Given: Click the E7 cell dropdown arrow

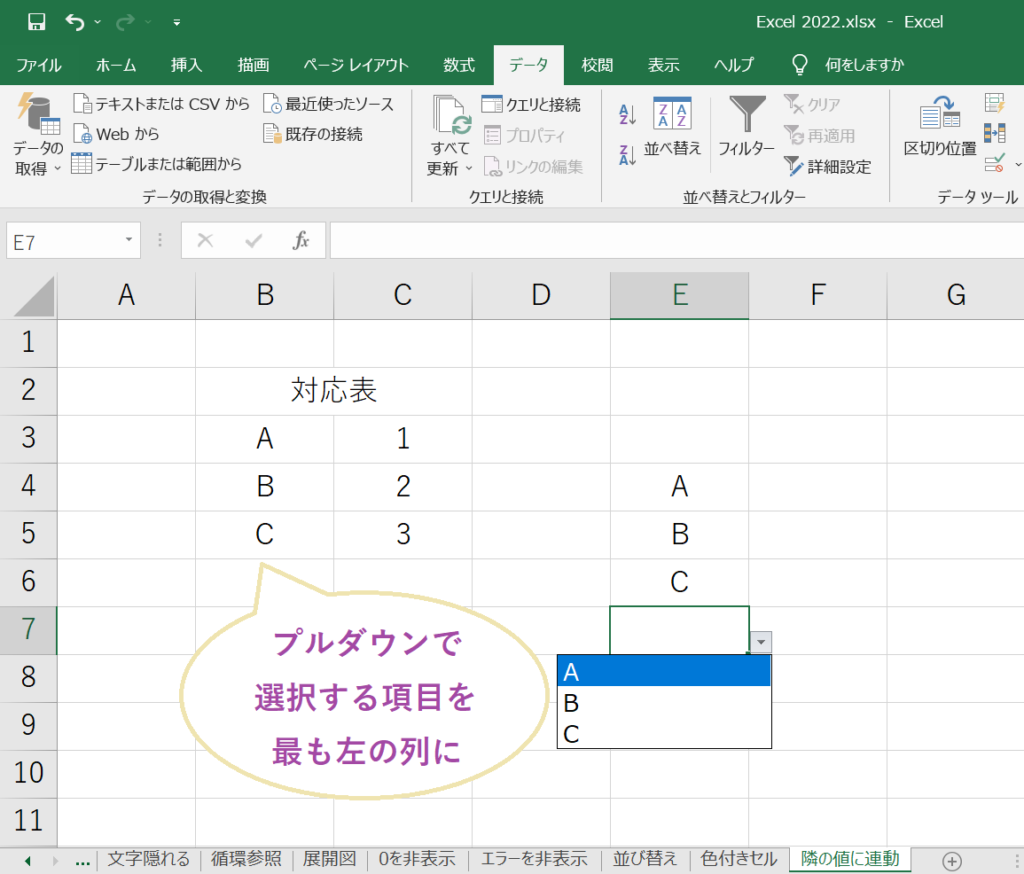Looking at the screenshot, I should (x=761, y=642).
